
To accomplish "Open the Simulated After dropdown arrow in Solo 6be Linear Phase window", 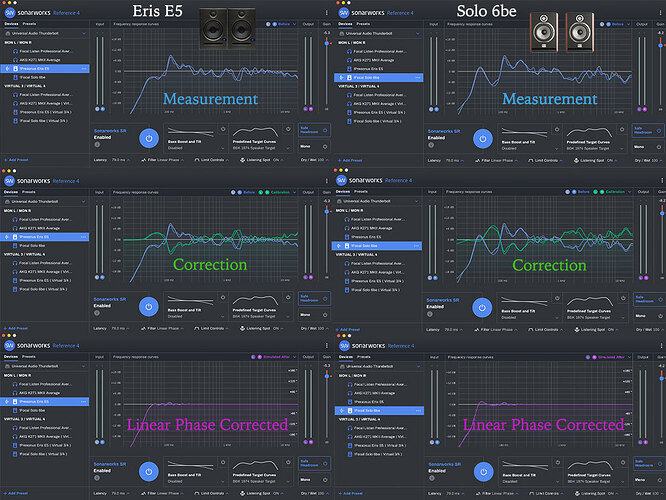I will [x=629, y=357].
